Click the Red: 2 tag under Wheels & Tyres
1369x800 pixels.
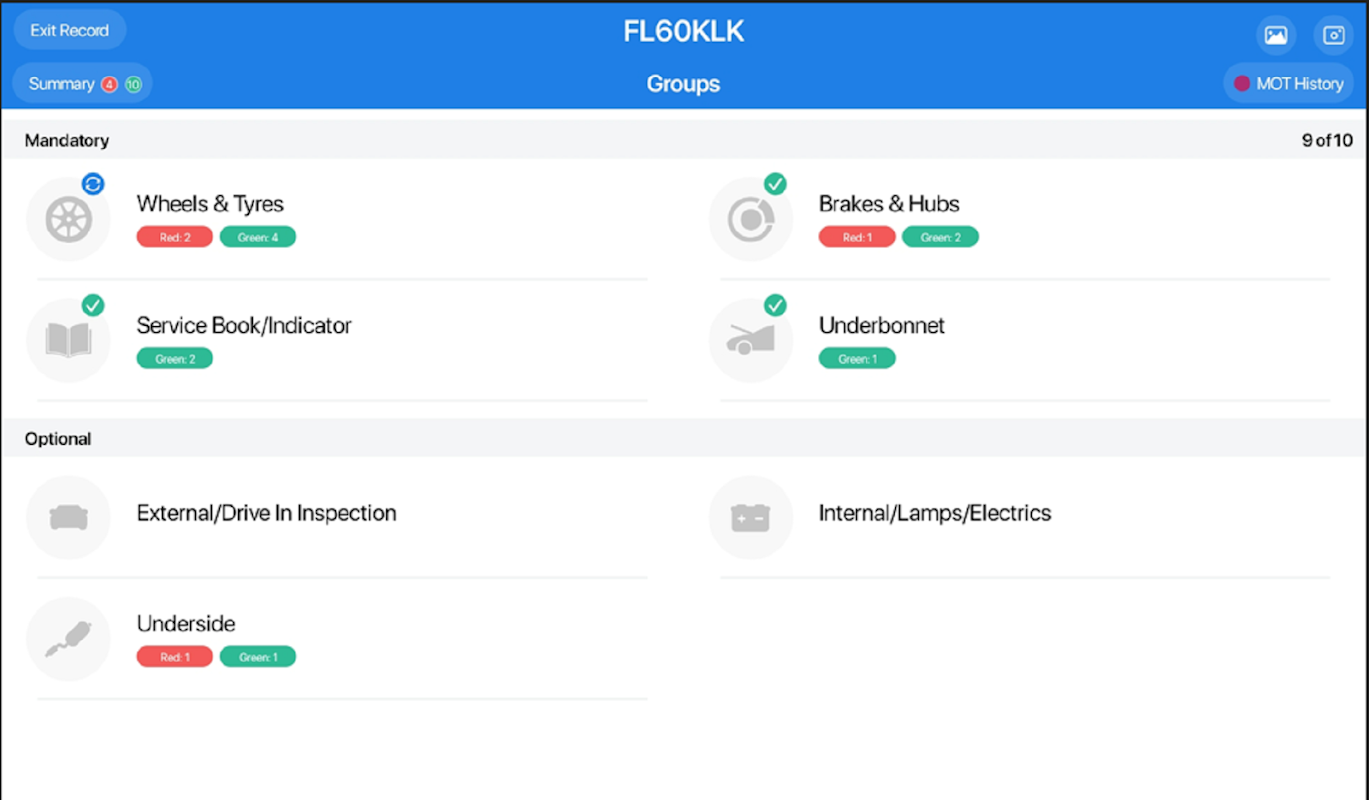click(x=174, y=237)
